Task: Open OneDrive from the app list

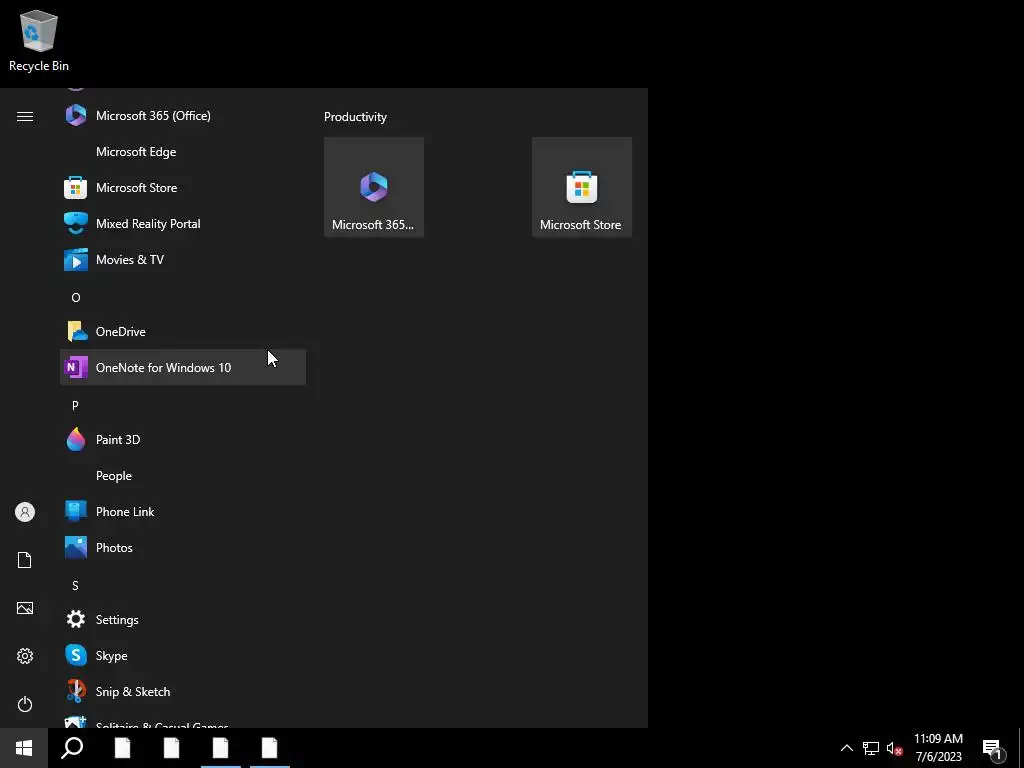Action: [x=183, y=332]
